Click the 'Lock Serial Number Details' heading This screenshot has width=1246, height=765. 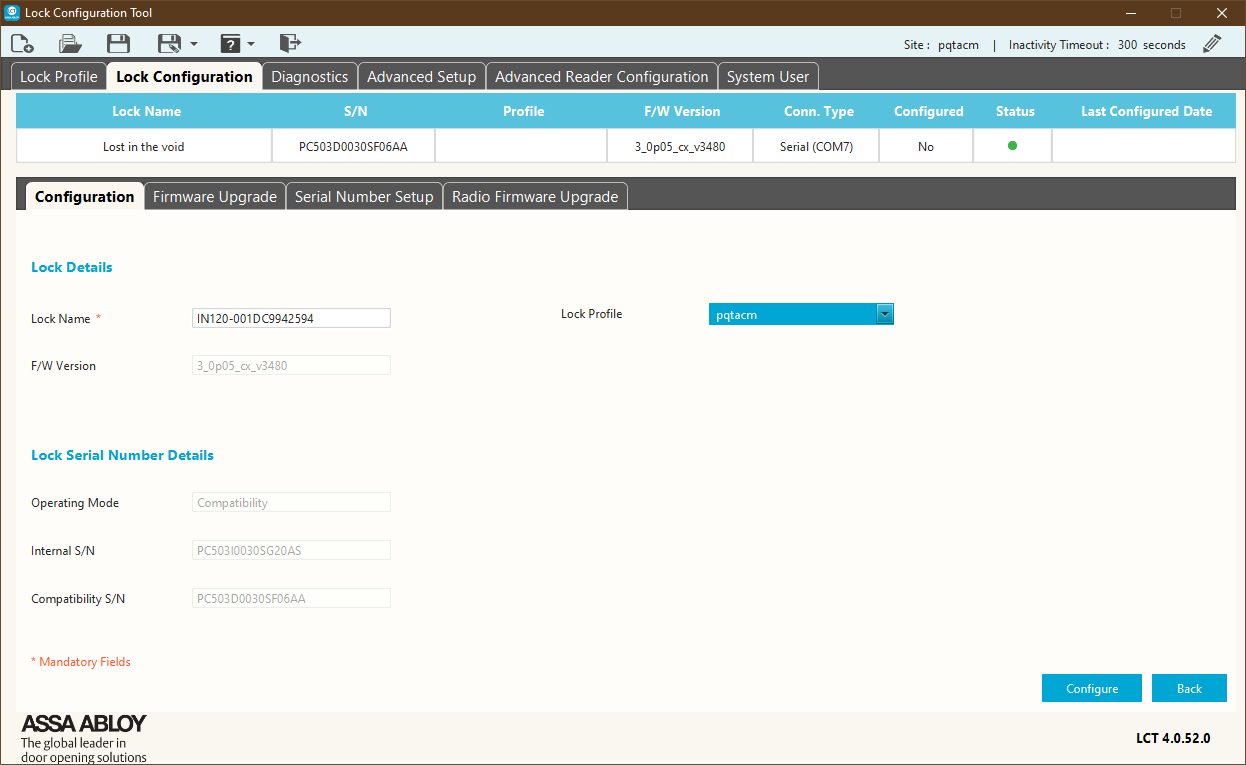coord(122,455)
